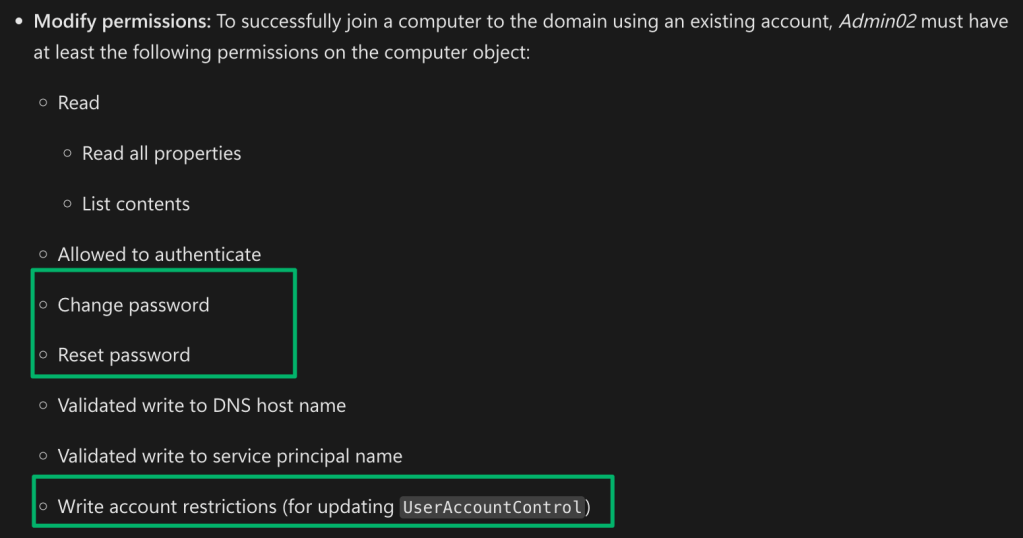
Task: Click "Validated write to service principal name"
Action: (x=230, y=456)
